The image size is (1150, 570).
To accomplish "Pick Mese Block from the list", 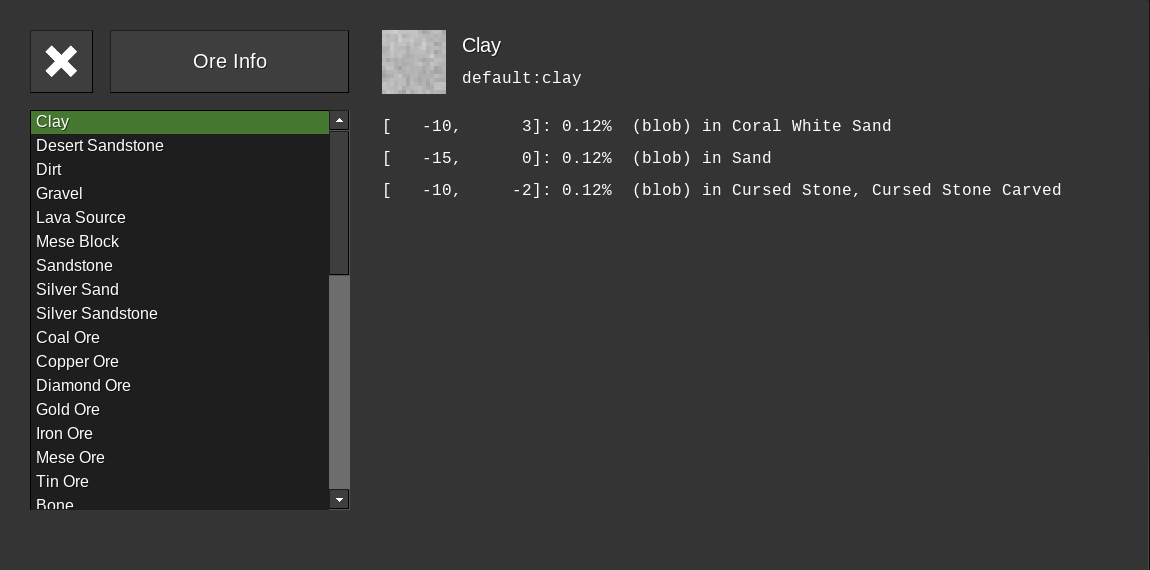I will 77,242.
